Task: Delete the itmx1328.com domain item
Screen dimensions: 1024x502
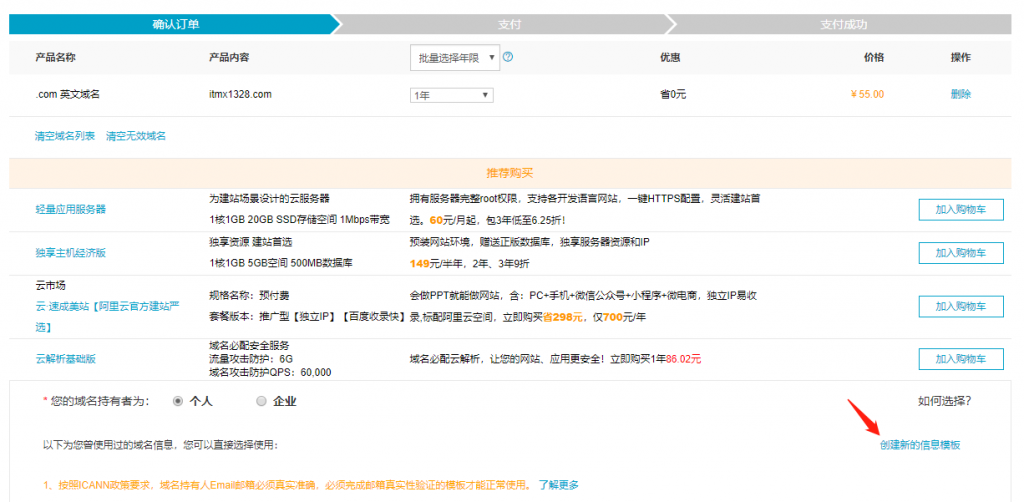Action: [960, 94]
